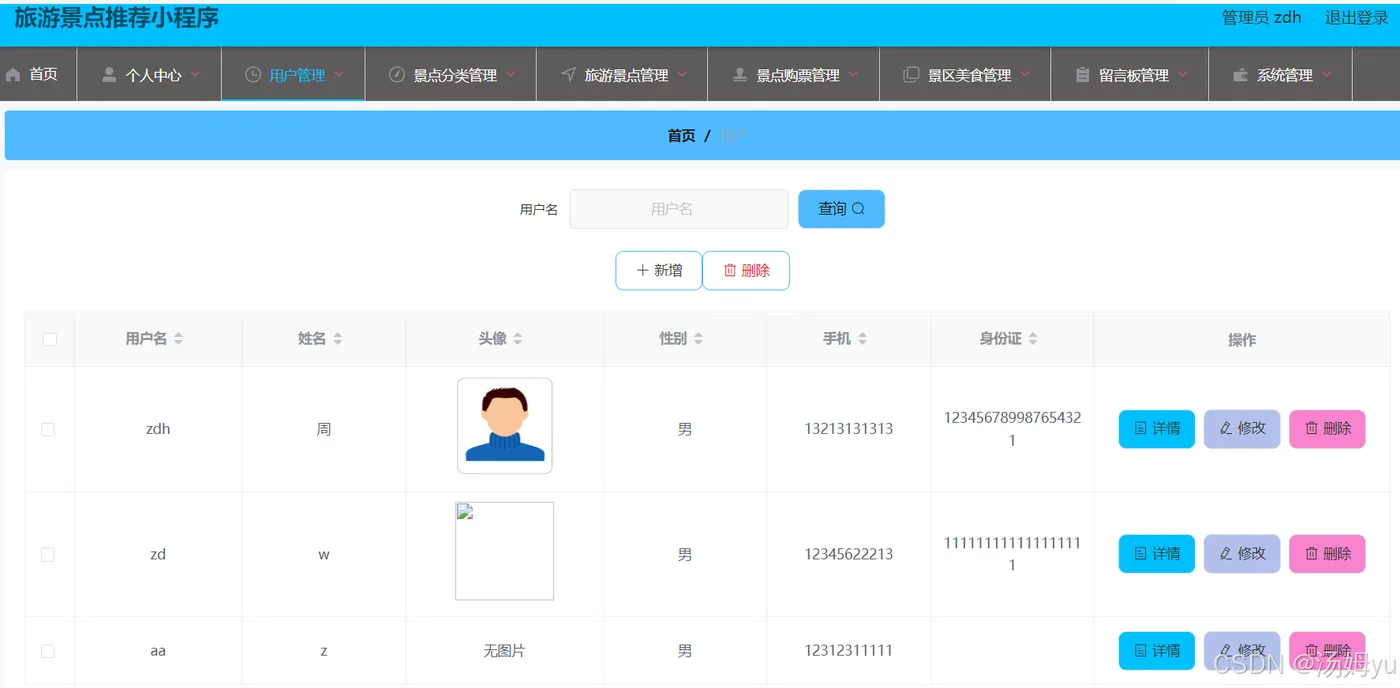Expand the 景点分类管理 dropdown arrow
Image resolution: width=1400 pixels, height=688 pixels.
click(510, 74)
